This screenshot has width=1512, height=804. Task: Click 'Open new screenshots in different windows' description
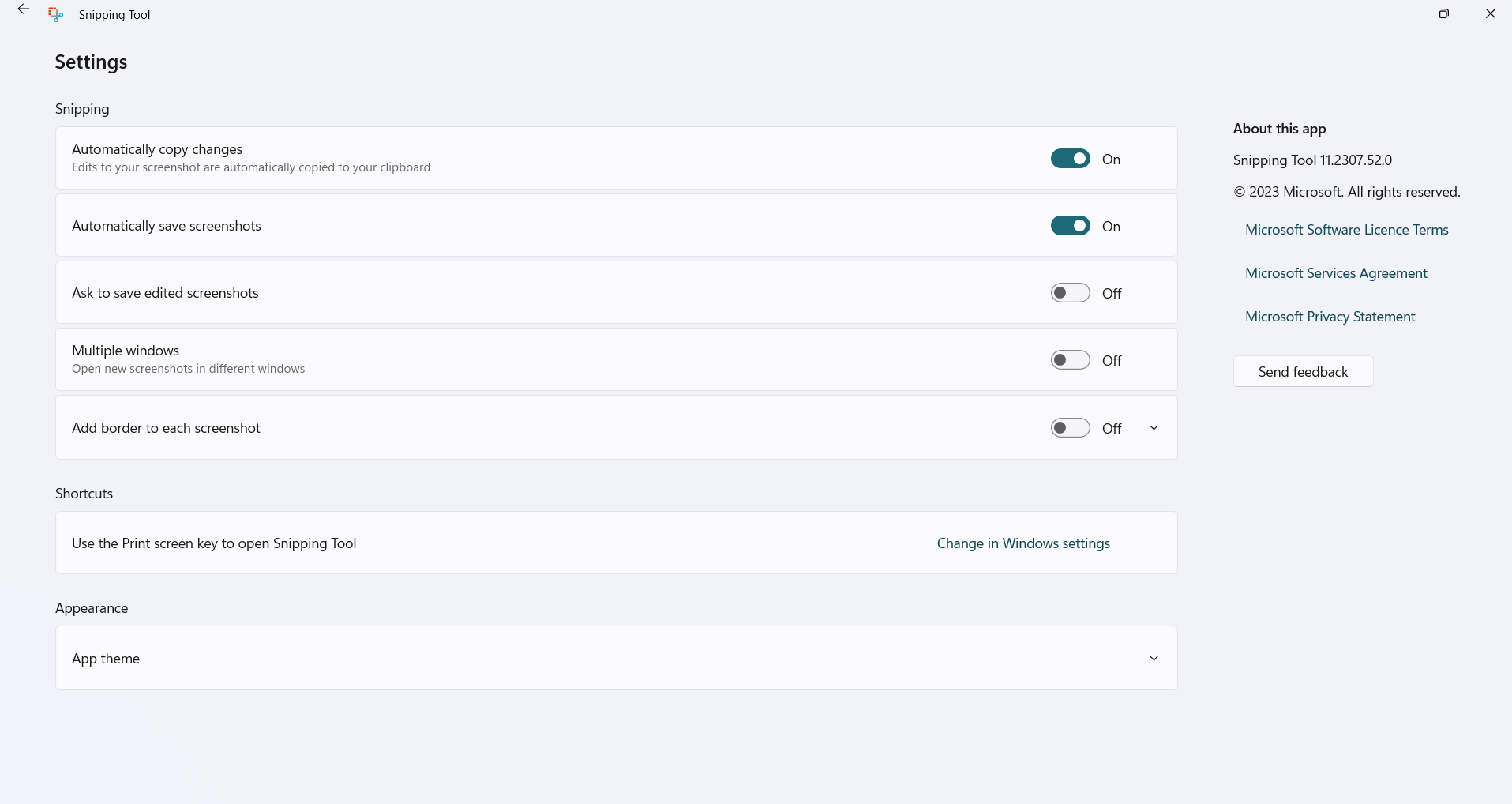pyautogui.click(x=188, y=369)
